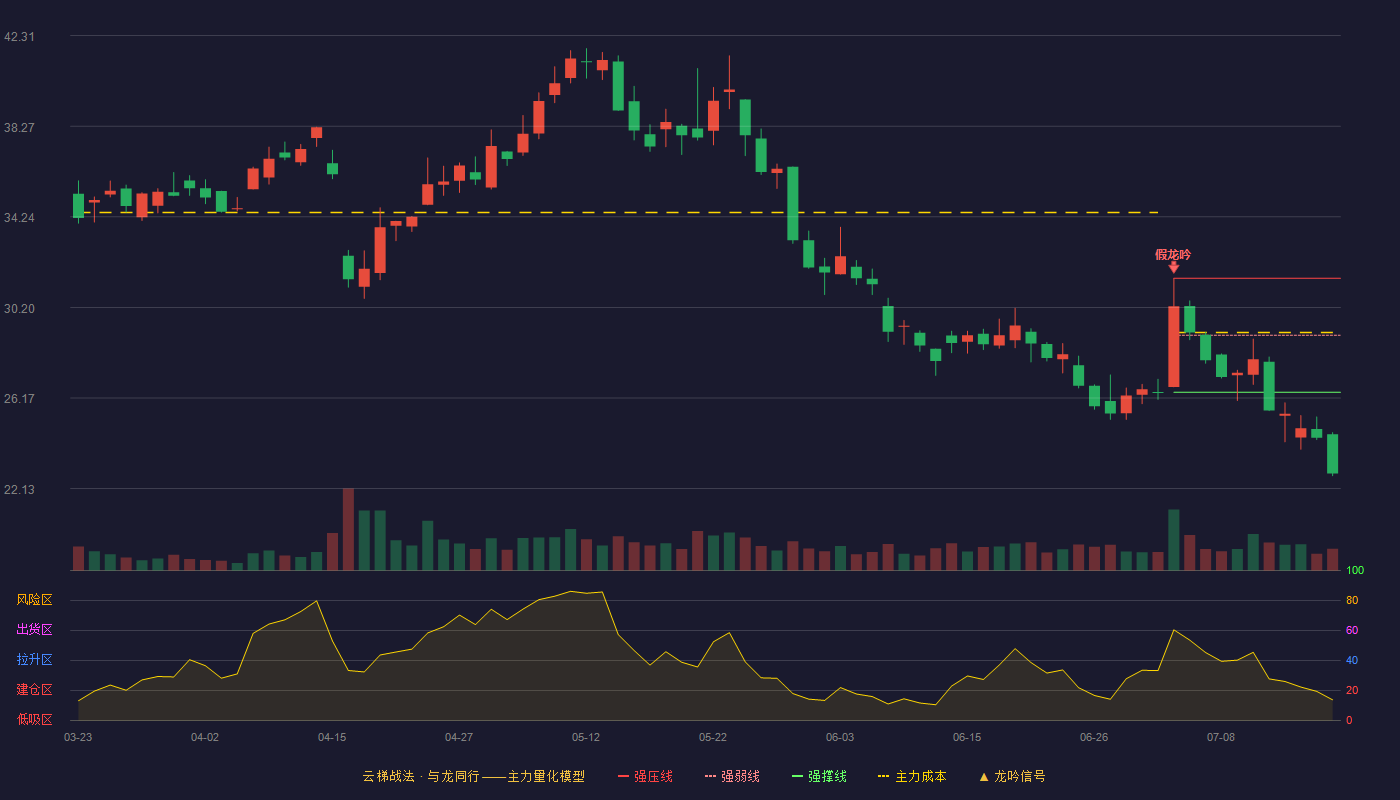Select the 出货区 zone label
The image size is (1400, 800).
[34, 630]
